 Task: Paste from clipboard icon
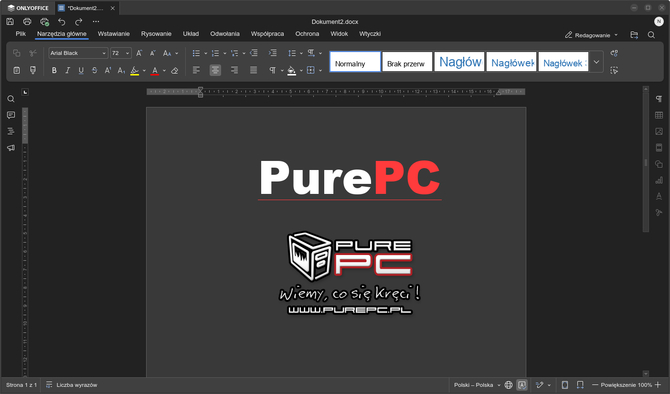point(17,70)
